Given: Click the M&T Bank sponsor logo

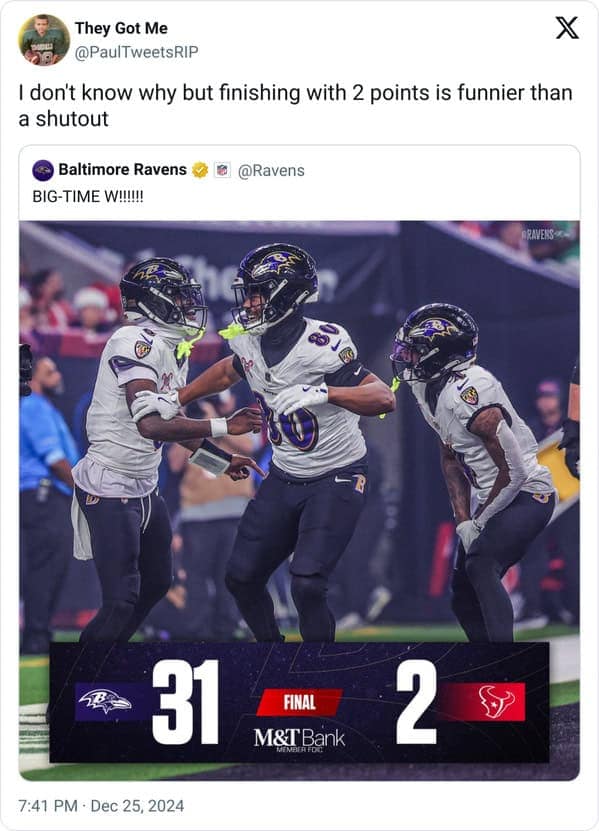Looking at the screenshot, I should tap(299, 739).
